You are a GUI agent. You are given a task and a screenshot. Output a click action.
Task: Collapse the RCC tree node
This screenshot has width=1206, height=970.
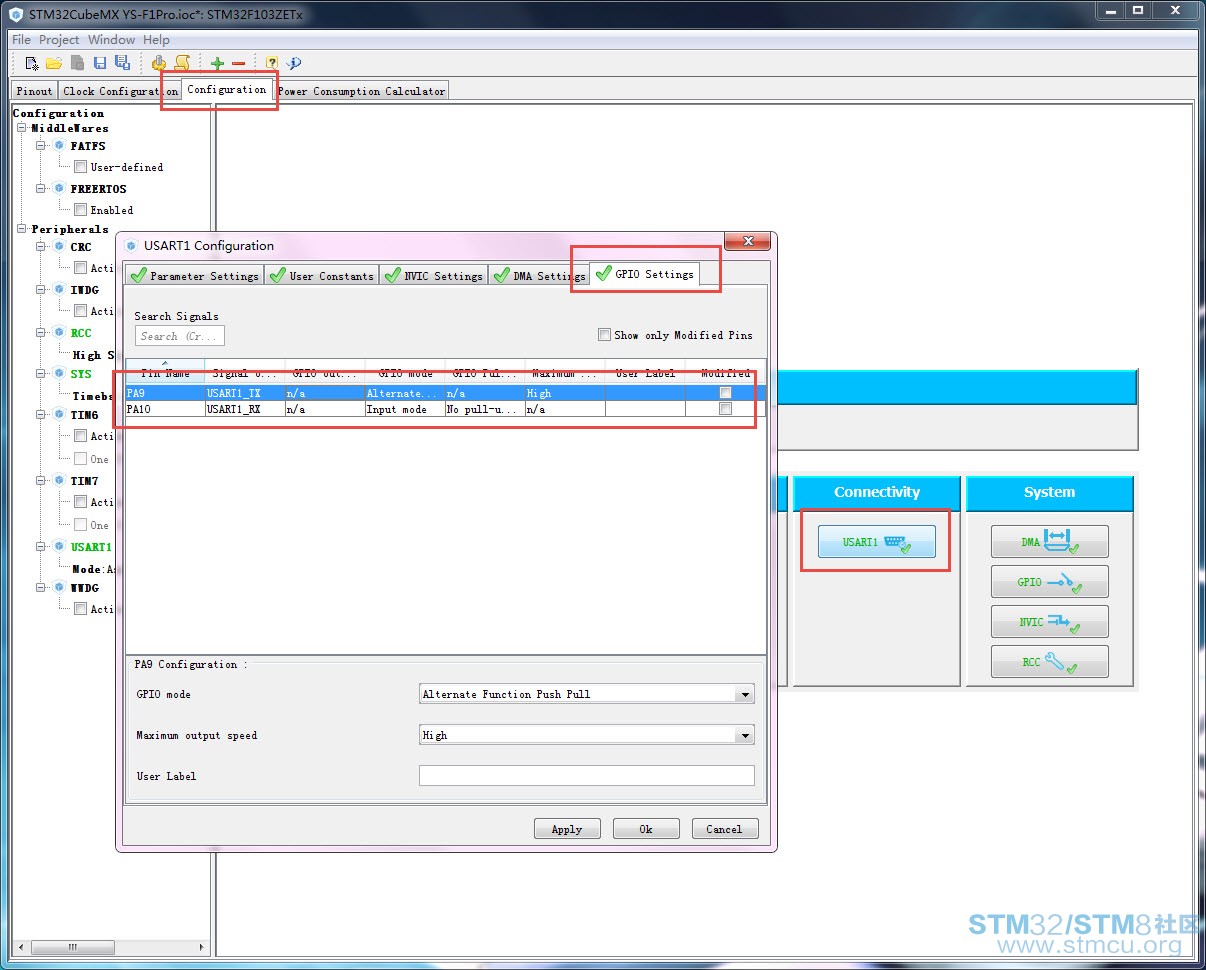click(42, 333)
